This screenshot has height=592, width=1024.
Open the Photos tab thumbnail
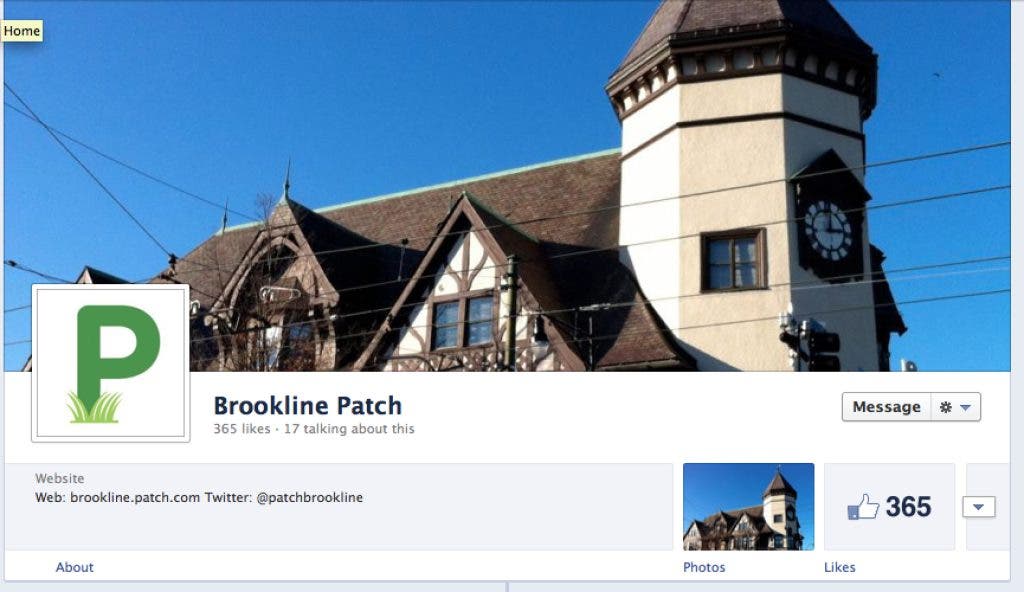point(748,506)
